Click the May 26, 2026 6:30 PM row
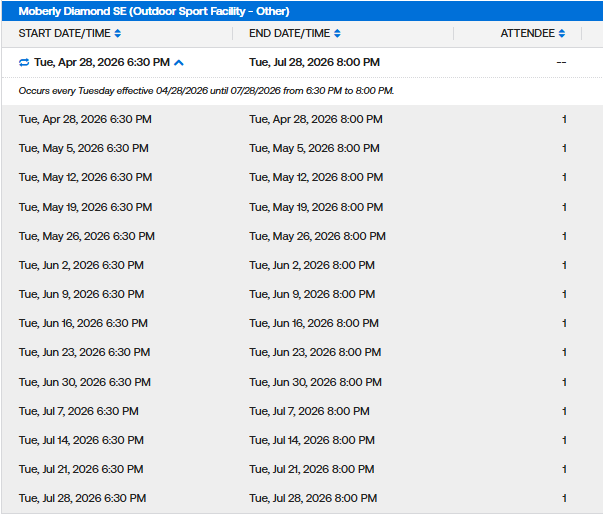 (x=86, y=236)
